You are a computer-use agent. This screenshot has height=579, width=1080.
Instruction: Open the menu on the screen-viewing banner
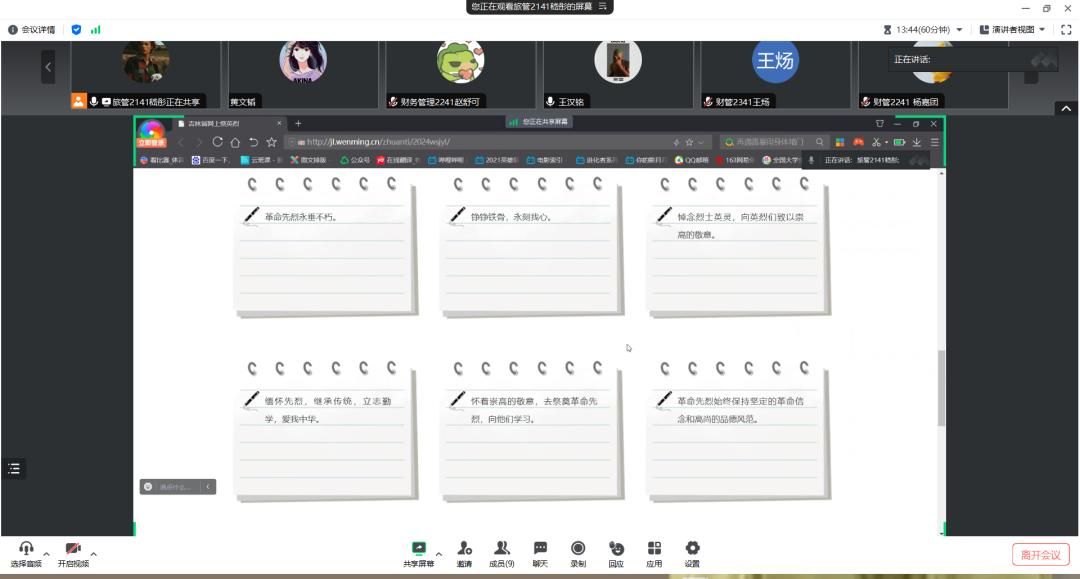point(603,6)
